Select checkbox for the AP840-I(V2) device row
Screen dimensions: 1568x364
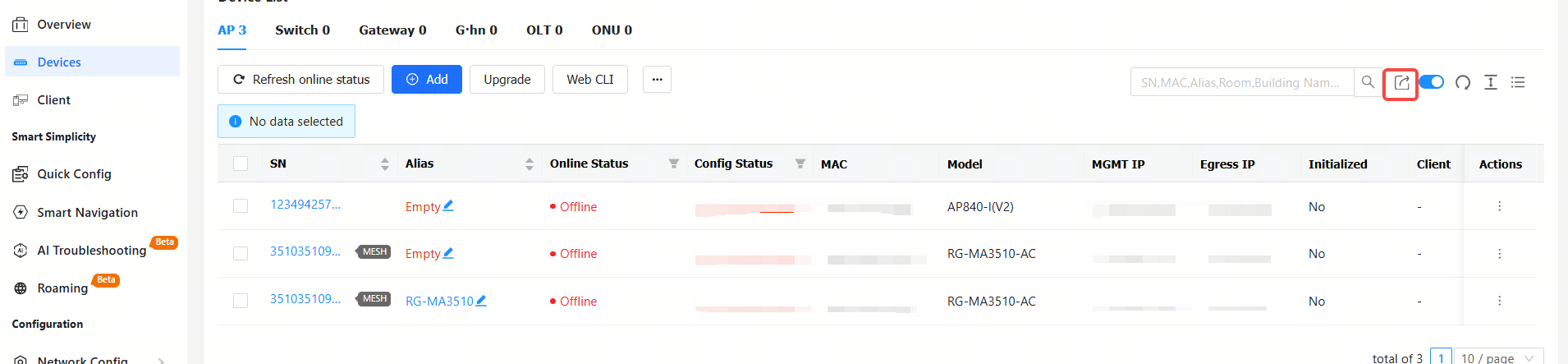coord(241,205)
